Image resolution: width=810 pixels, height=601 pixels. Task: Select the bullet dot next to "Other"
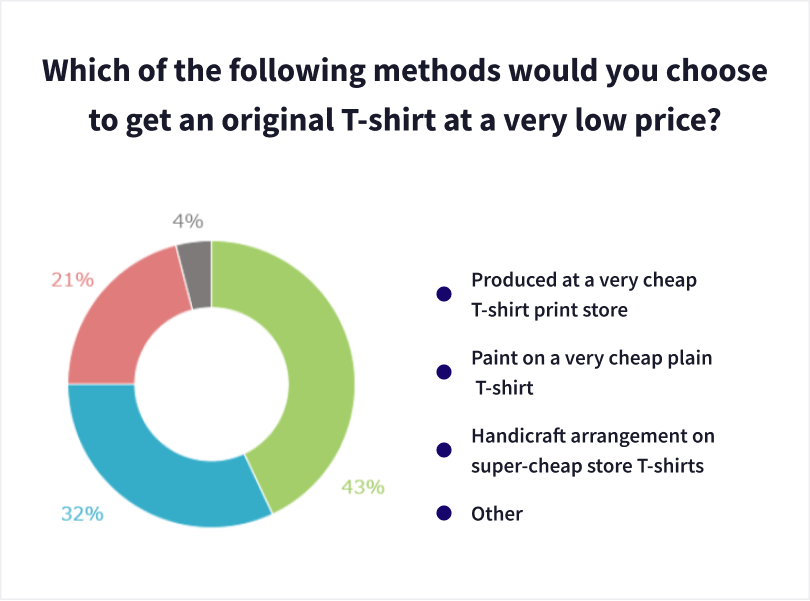coord(443,514)
